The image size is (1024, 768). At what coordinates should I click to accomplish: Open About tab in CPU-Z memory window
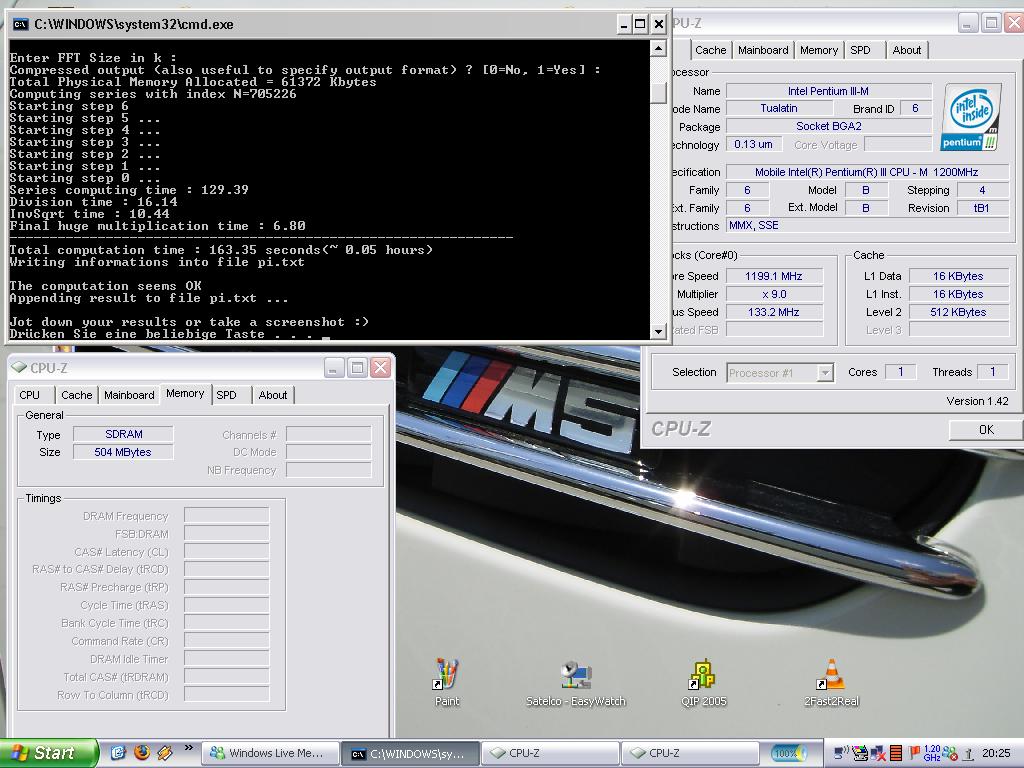click(272, 395)
